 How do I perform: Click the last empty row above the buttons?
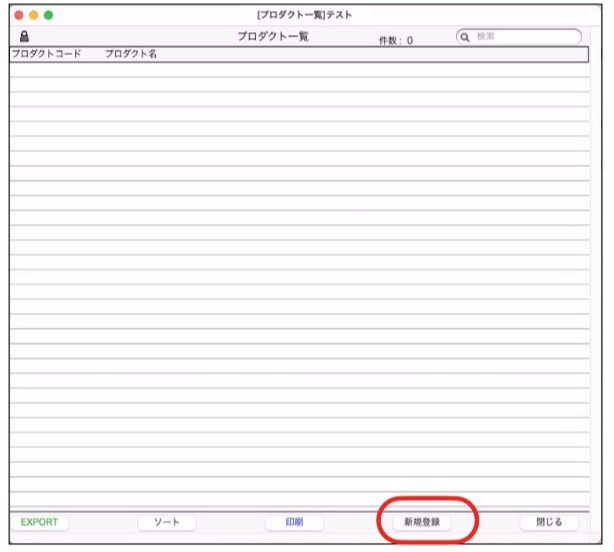tap(300, 500)
